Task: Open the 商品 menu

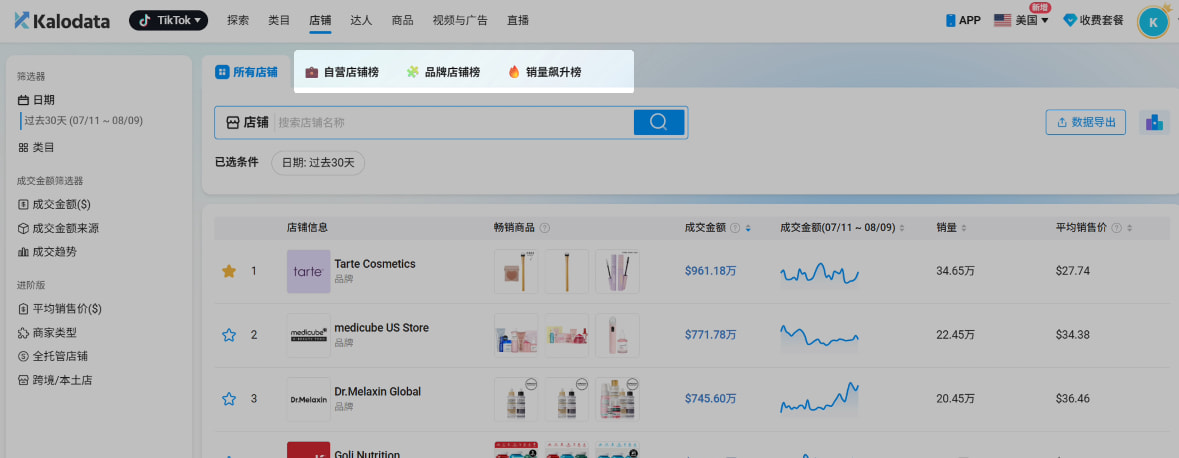Action: pos(402,20)
